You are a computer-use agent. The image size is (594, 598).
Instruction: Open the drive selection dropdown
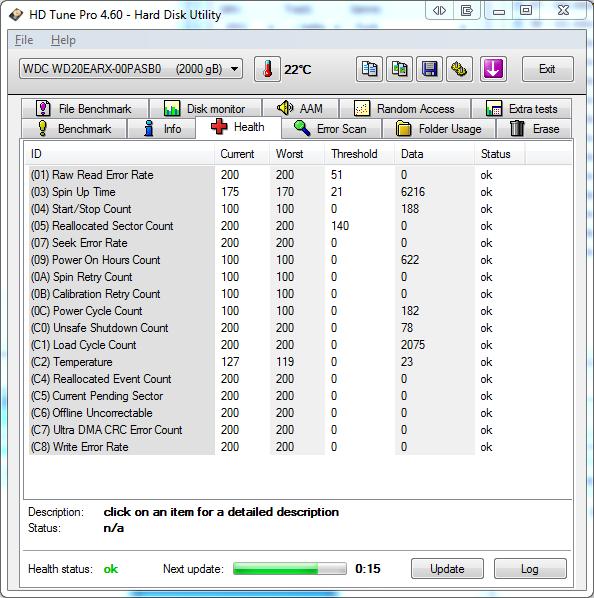coord(131,69)
